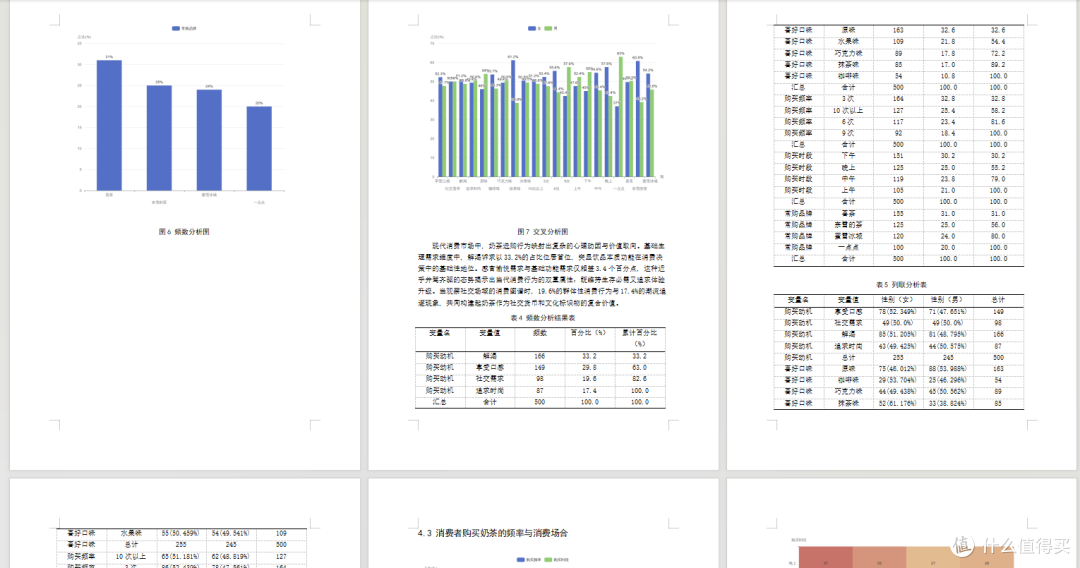Click the "10.8" cell in the 咖啡味 row
This screenshot has height=568, width=1080.
coord(948,76)
